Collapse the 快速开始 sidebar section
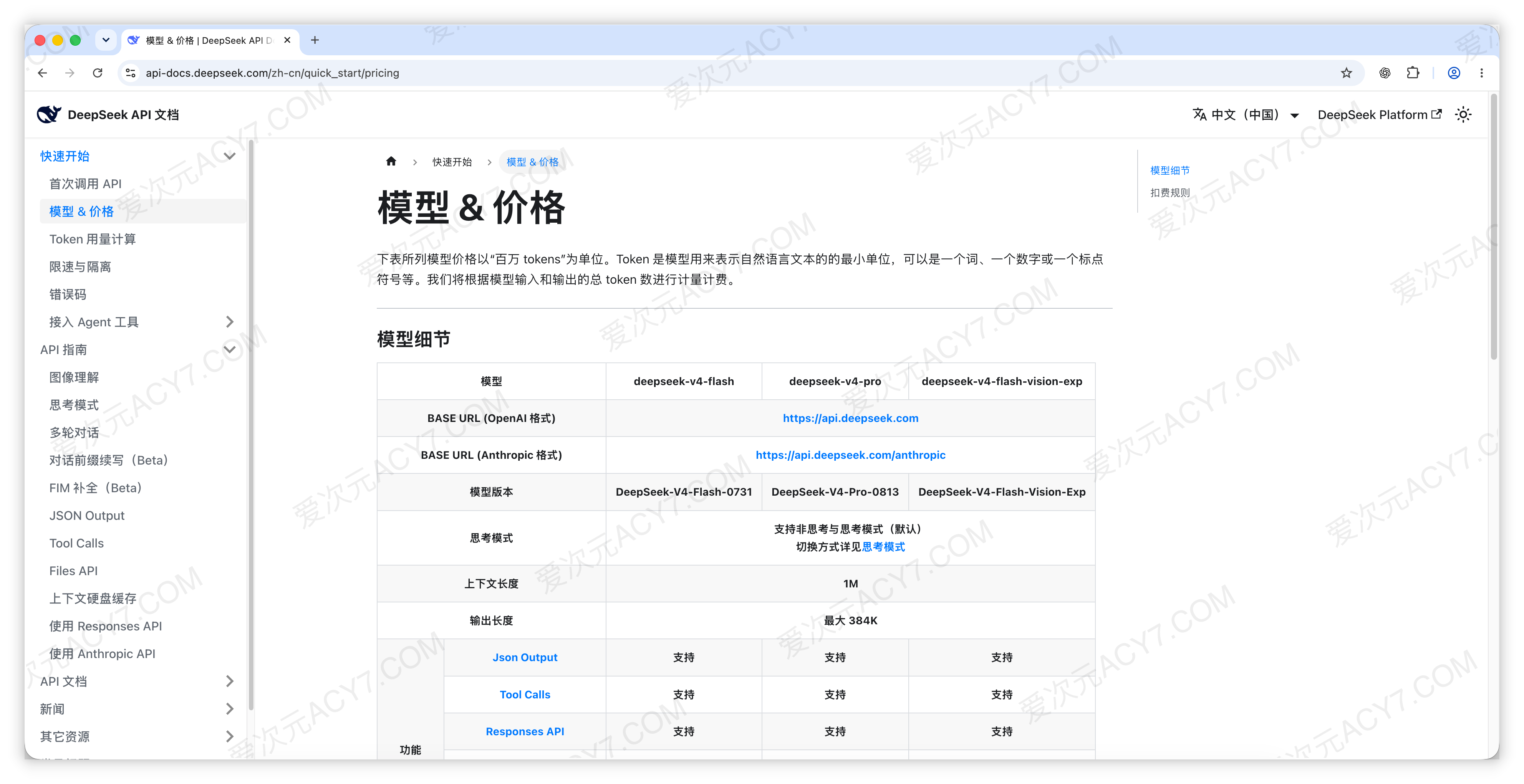This screenshot has height=784, width=1524. pos(230,156)
